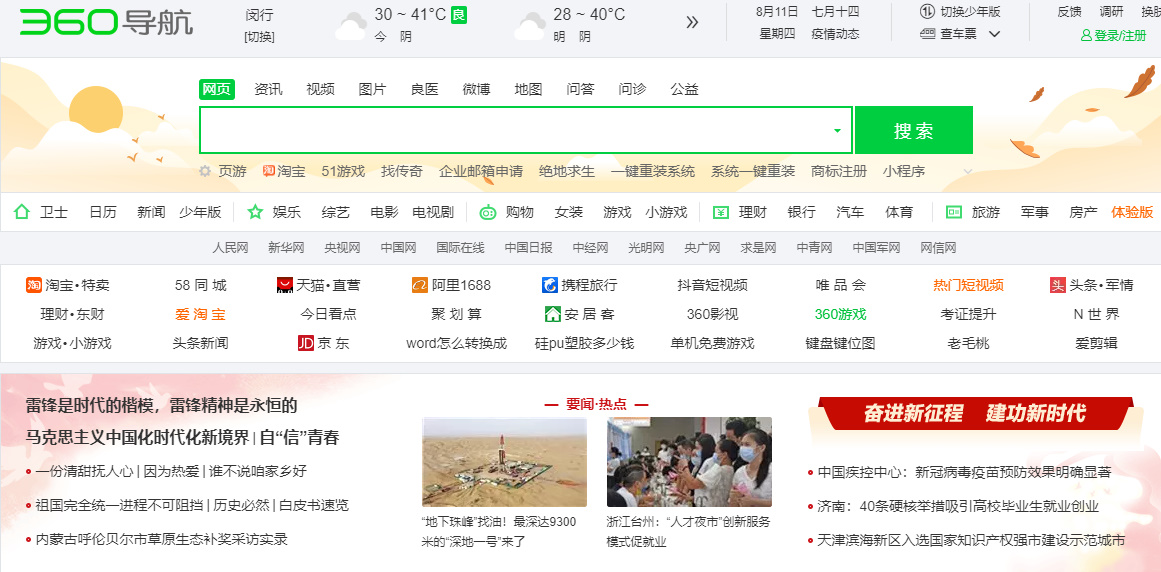This screenshot has width=1161, height=572.
Task: Click the gear icon beside 页游
Action: 205,172
